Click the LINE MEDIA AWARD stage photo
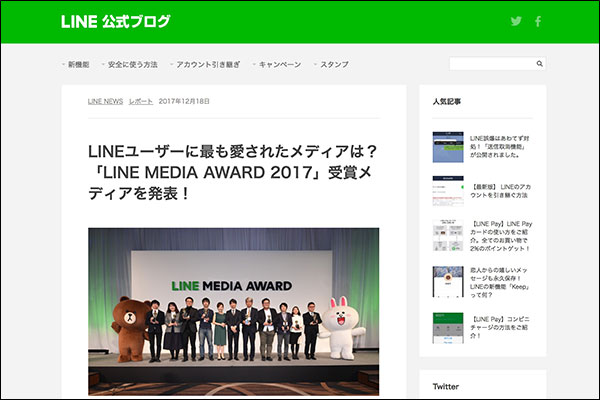This screenshot has width=600, height=400. pyautogui.click(x=233, y=310)
